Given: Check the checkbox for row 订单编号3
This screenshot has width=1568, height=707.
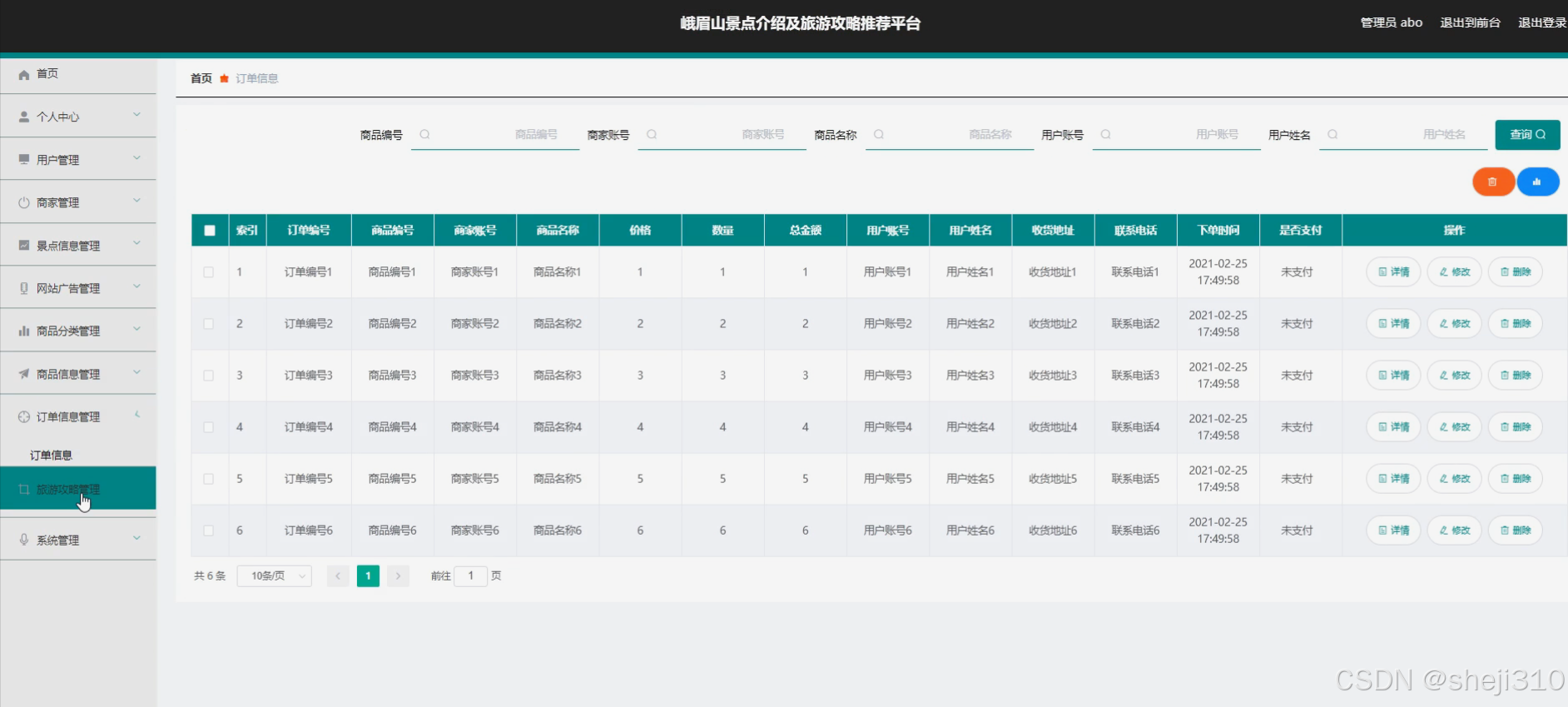Looking at the screenshot, I should point(209,376).
